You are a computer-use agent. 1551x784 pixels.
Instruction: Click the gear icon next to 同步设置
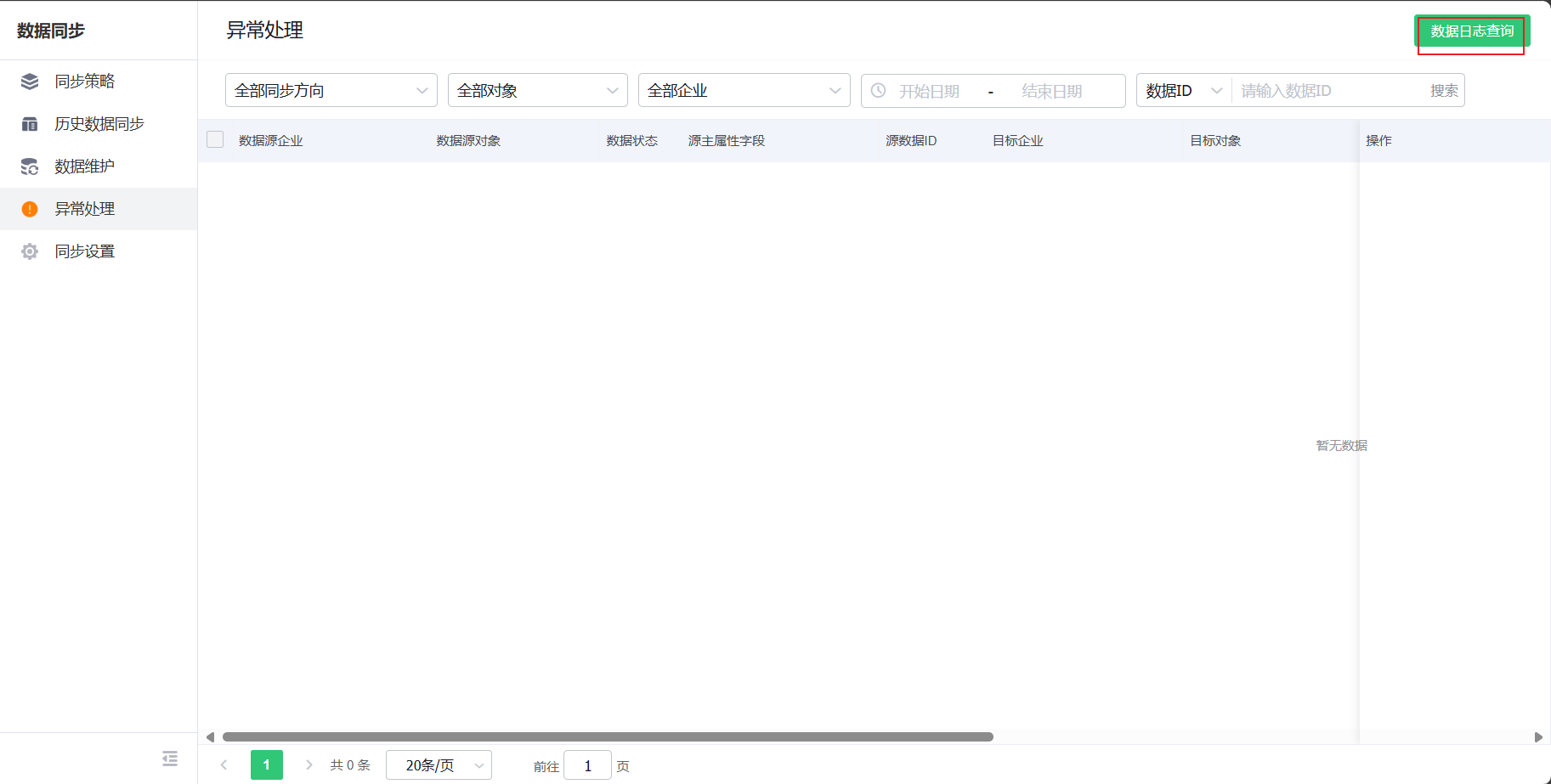[29, 251]
